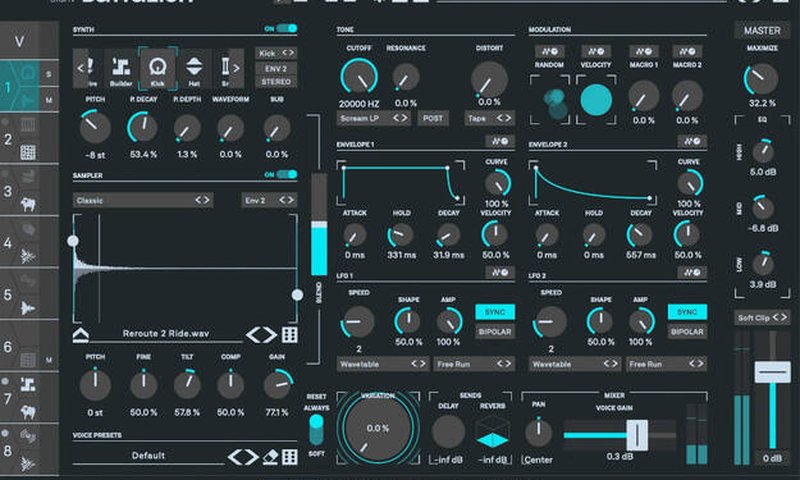Screen dimensions: 800x480
Task: Toggle LFO 1 SYNC button
Action: (x=495, y=312)
